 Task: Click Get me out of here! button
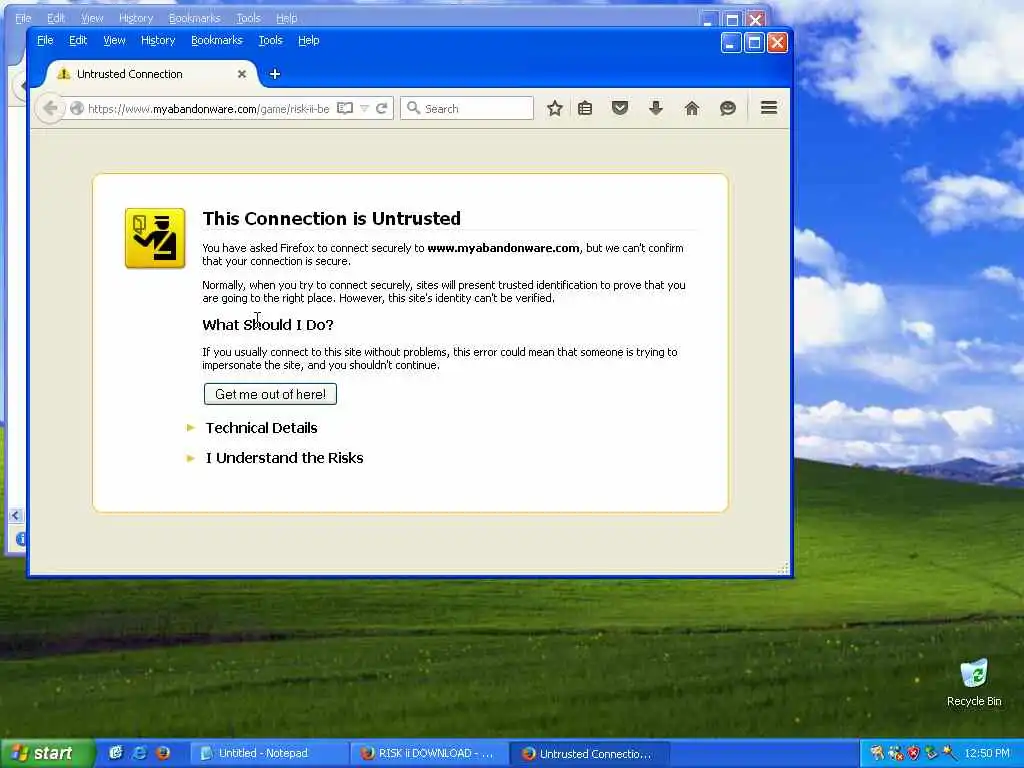click(270, 394)
